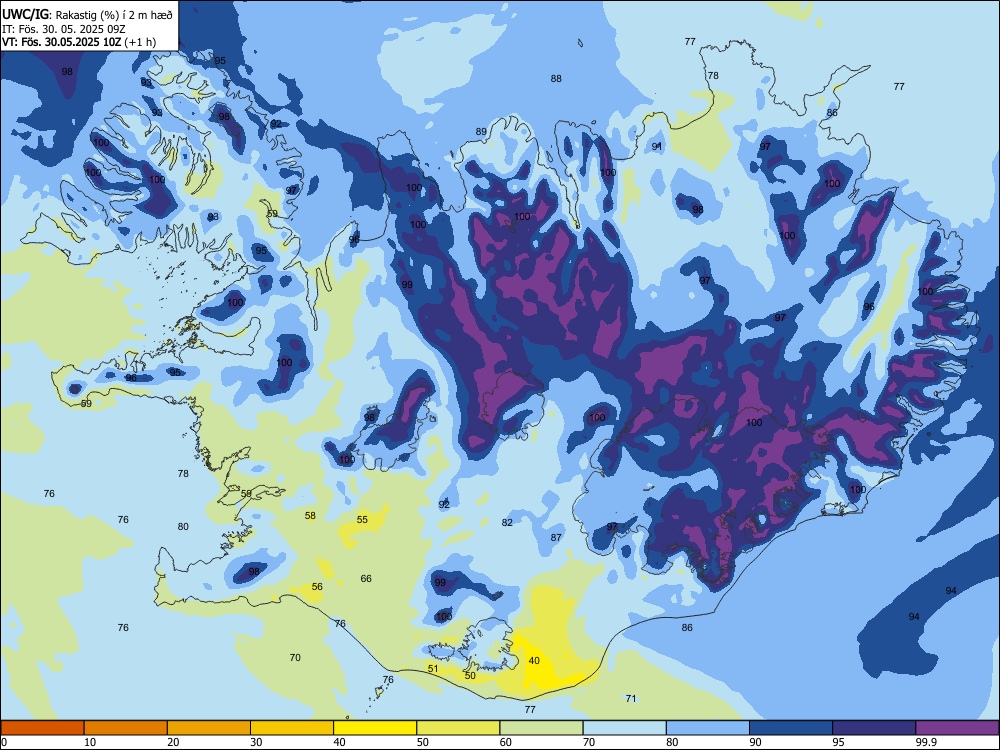
Task: Click the '10' label on the legend scale
Action: (x=90, y=742)
